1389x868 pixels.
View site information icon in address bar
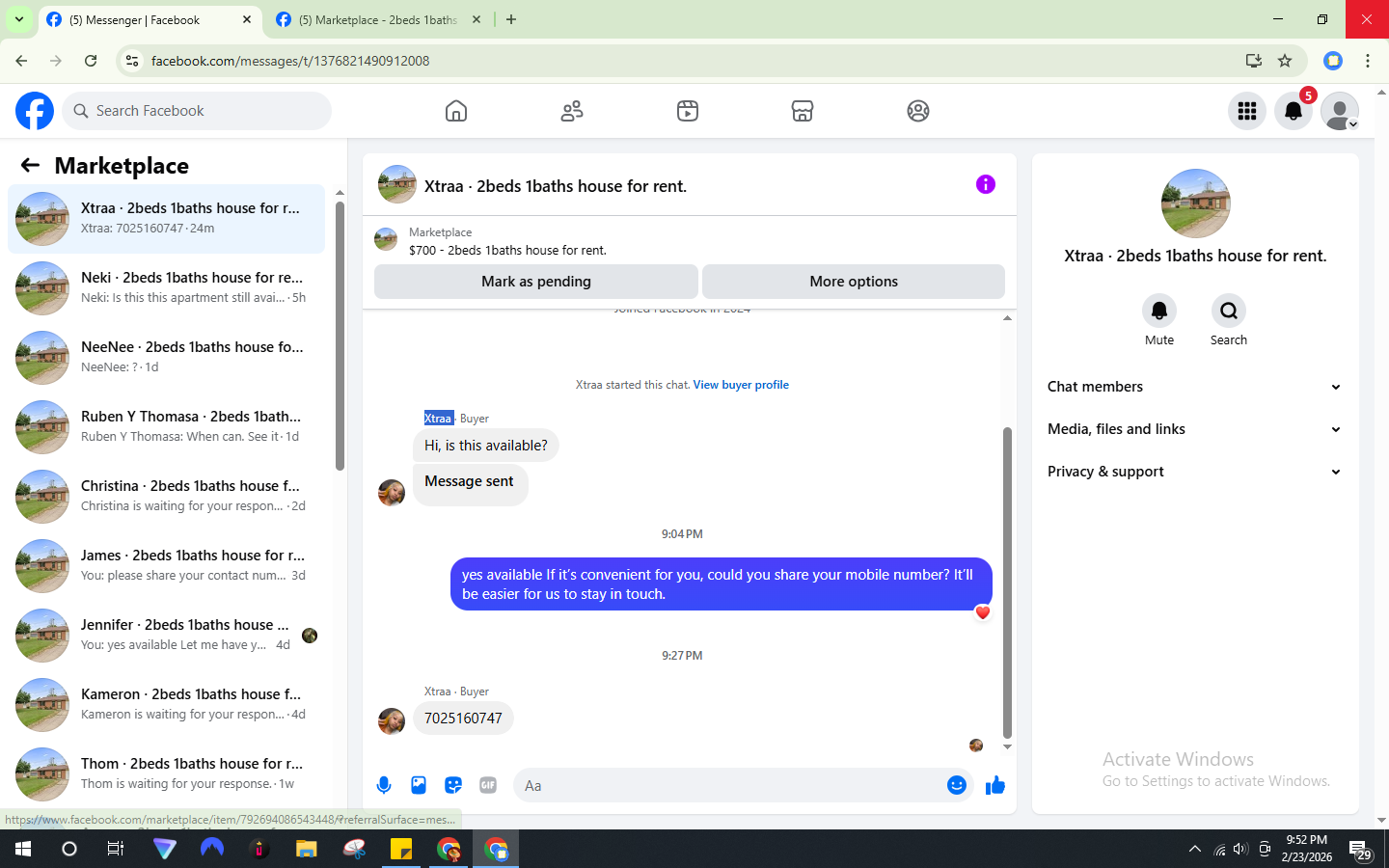[x=132, y=61]
